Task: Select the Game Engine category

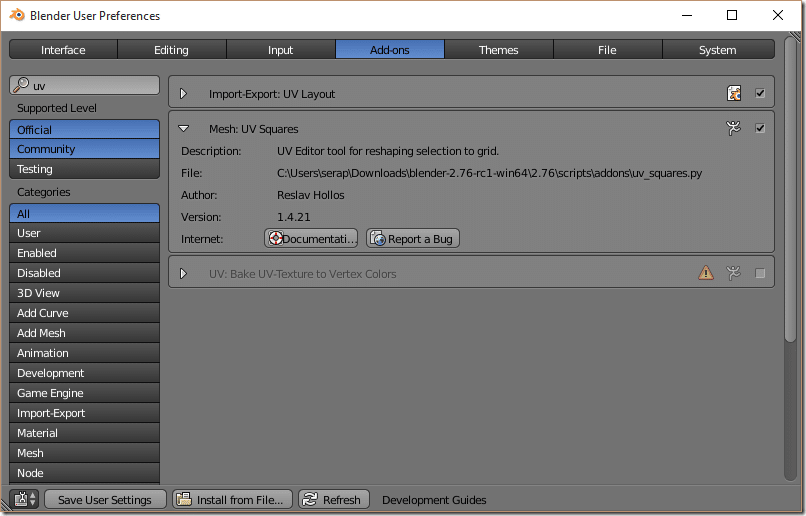Action: (x=84, y=393)
